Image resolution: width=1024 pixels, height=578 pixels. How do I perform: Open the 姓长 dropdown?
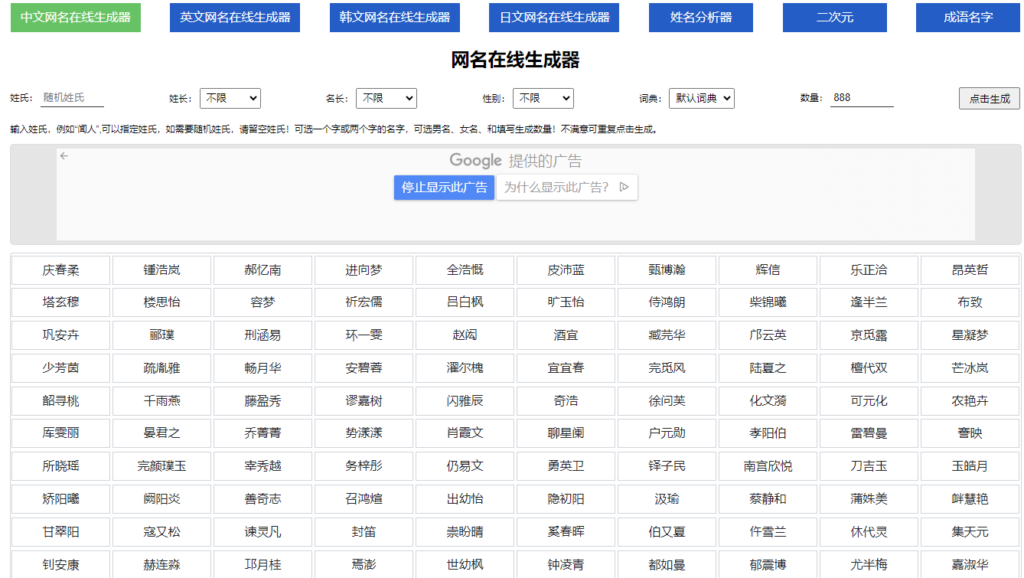tap(230, 98)
